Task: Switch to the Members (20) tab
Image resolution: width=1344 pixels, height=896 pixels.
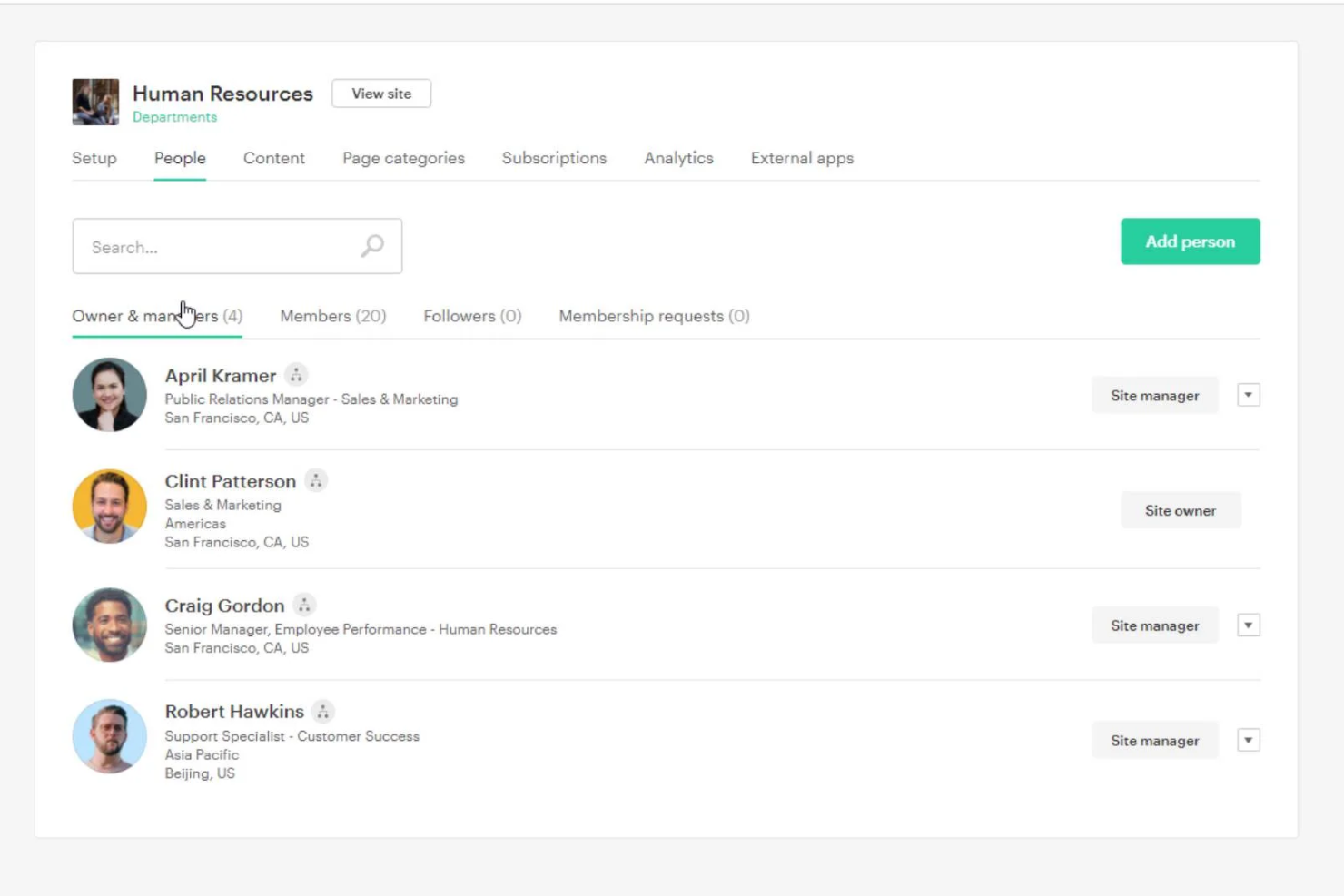Action: tap(332, 316)
